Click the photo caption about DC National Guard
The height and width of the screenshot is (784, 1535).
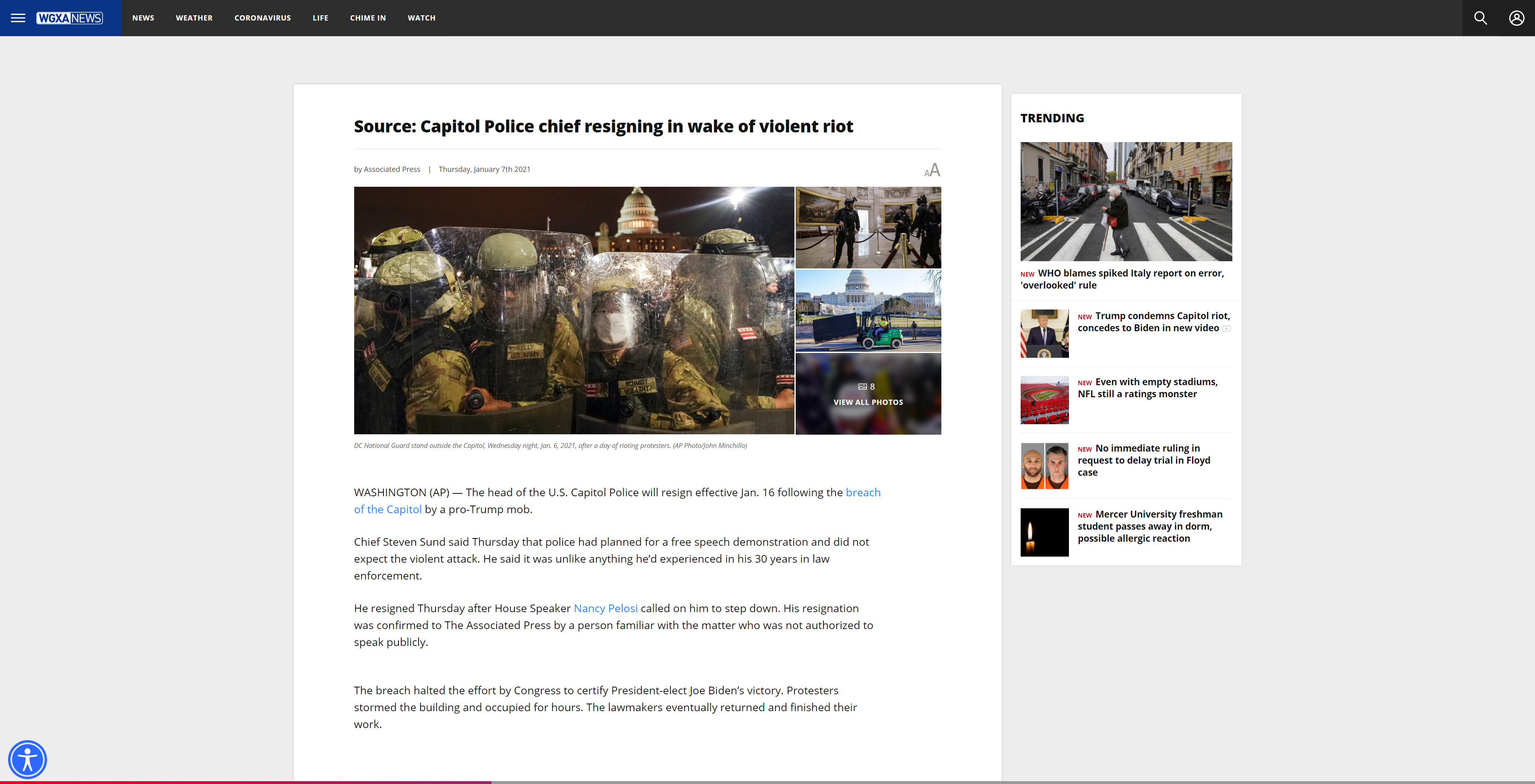[550, 446]
